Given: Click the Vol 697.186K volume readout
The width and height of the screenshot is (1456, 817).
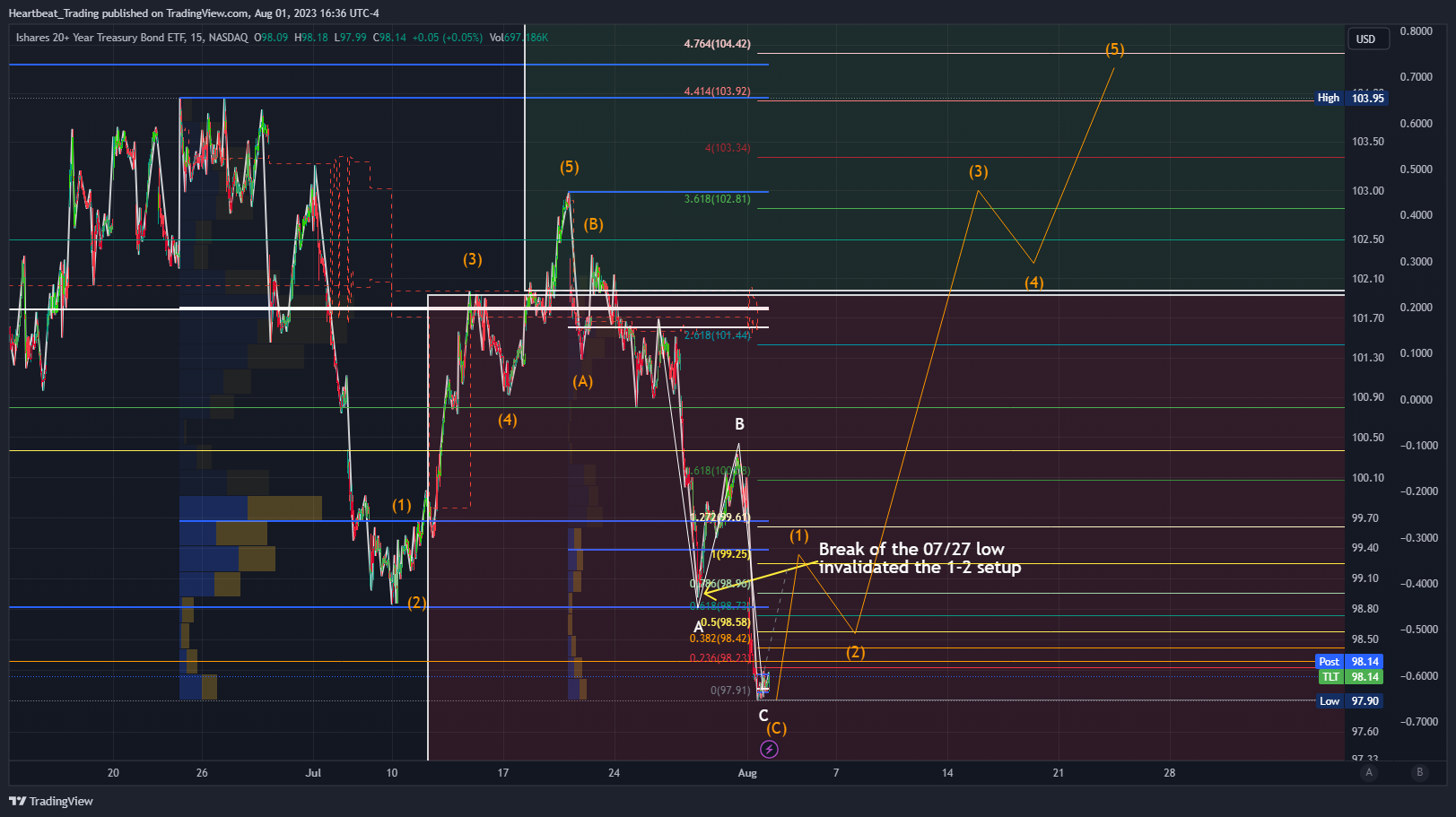Looking at the screenshot, I should (519, 38).
